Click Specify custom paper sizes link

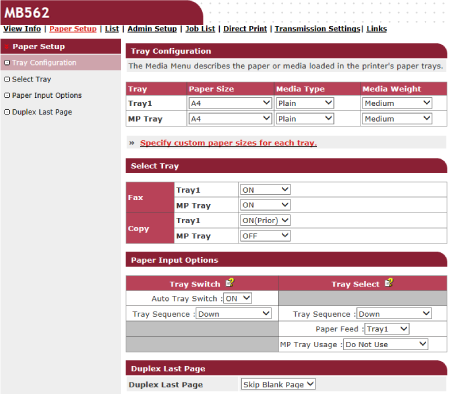228,143
